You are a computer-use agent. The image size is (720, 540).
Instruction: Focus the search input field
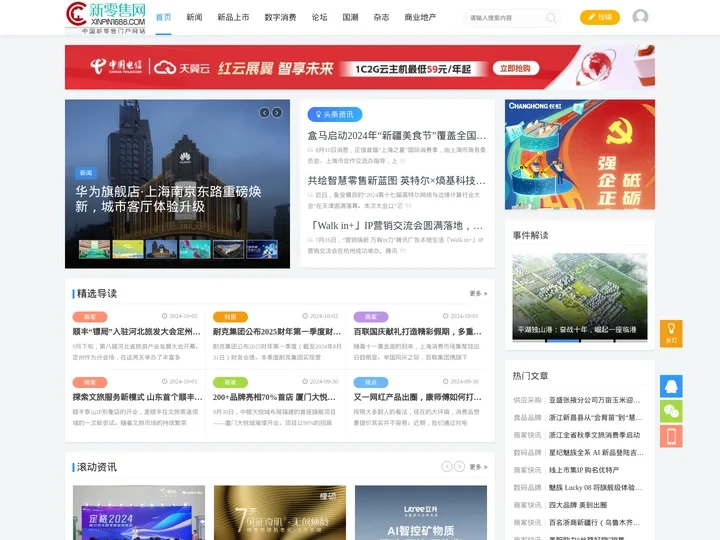pos(505,18)
